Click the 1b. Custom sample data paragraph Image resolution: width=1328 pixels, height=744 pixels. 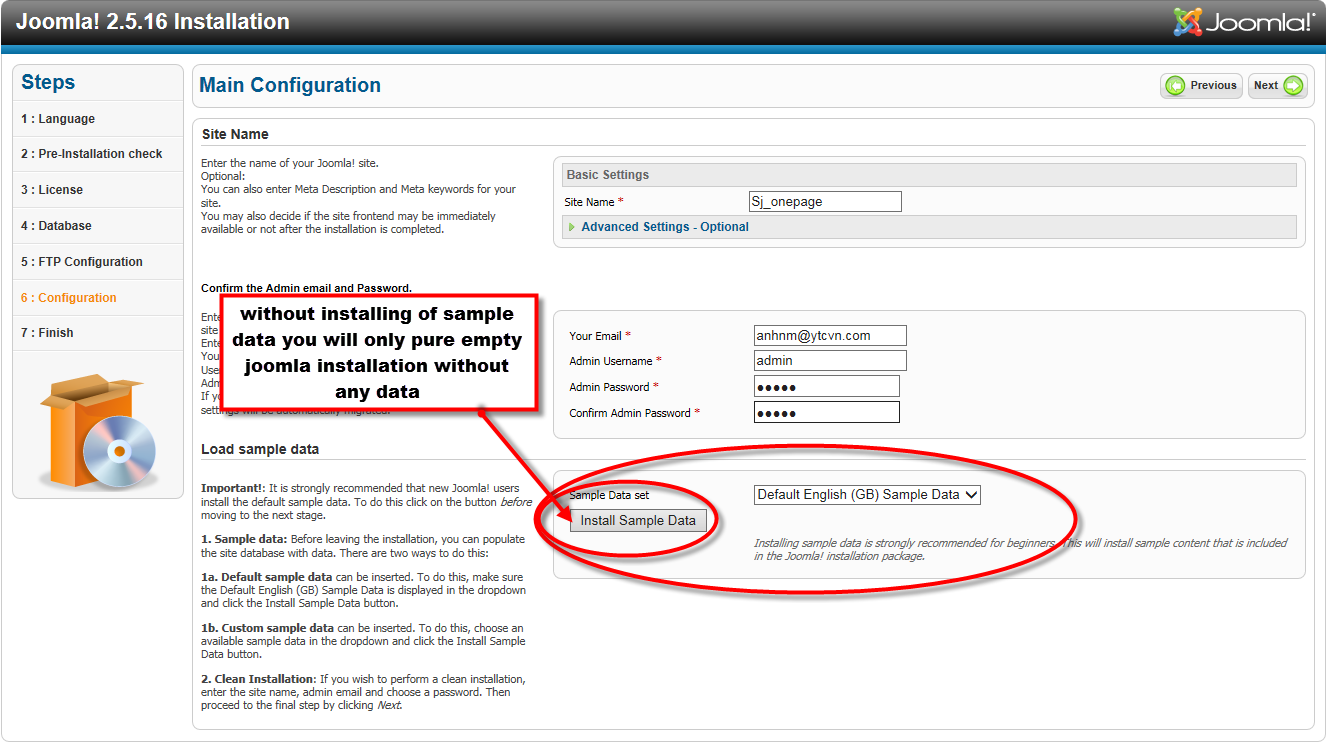[363, 641]
